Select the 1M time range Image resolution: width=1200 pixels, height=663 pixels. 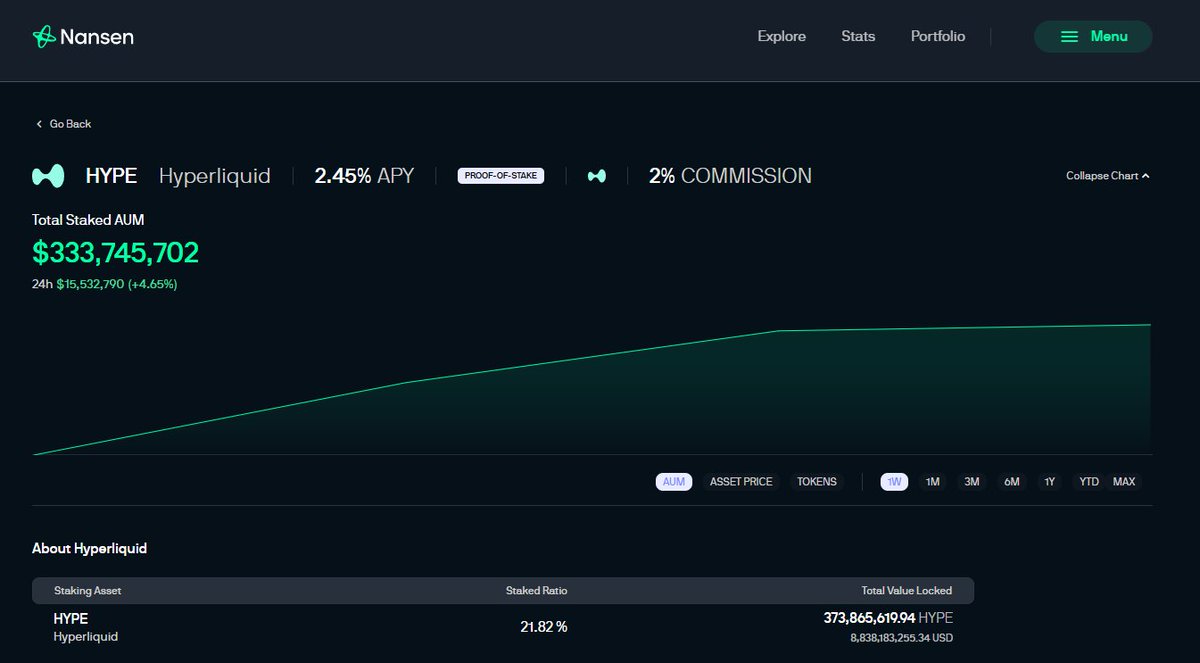point(933,482)
